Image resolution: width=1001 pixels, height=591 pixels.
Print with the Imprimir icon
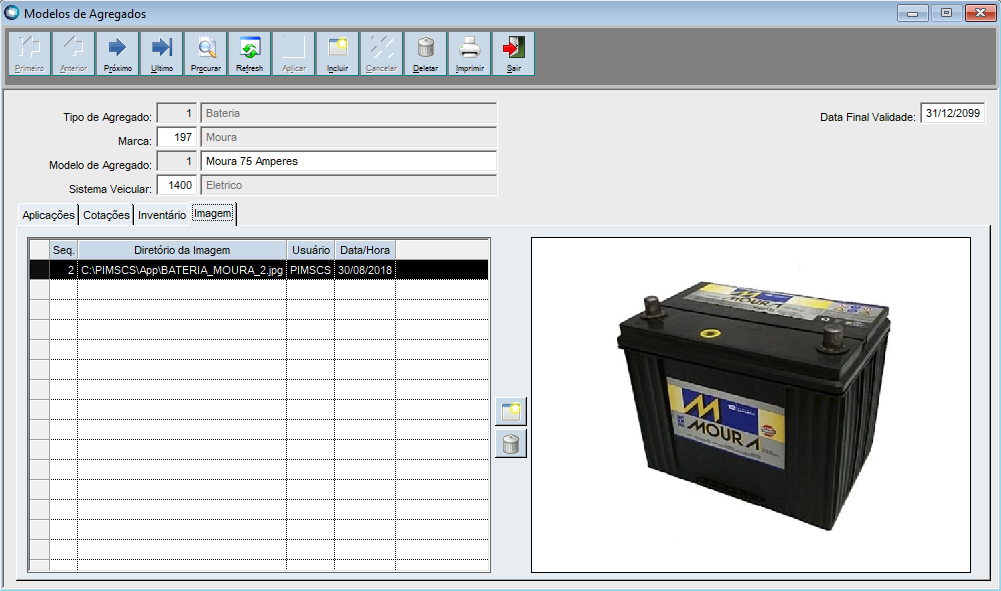[x=470, y=54]
